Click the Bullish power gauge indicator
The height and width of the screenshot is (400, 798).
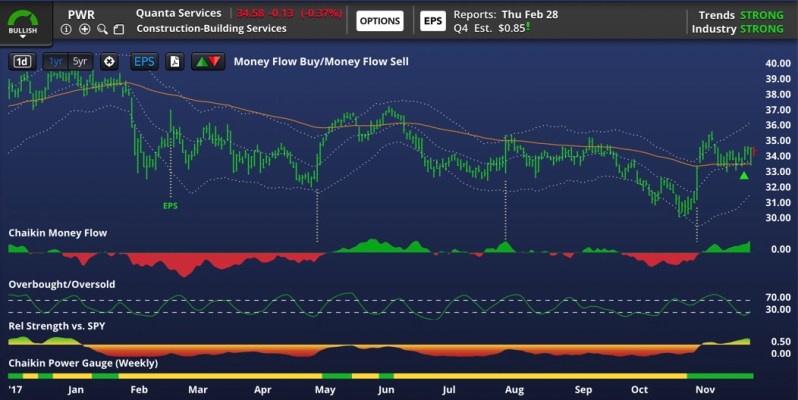pos(21,20)
